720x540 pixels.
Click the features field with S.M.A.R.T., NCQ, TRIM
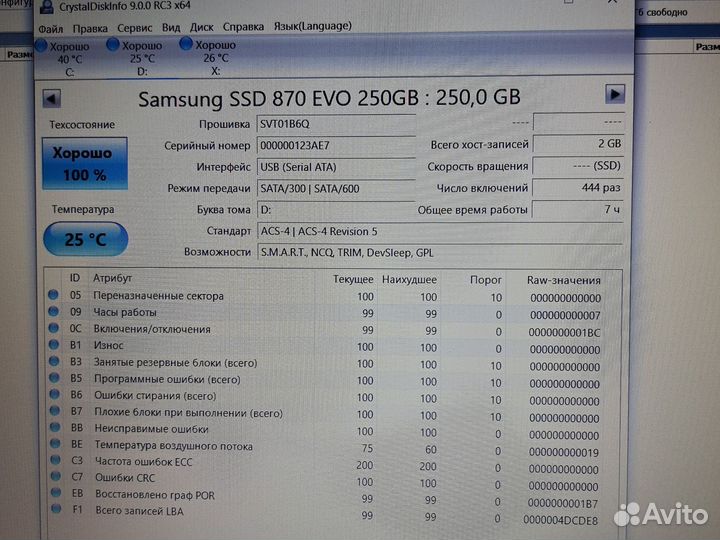[x=440, y=252]
